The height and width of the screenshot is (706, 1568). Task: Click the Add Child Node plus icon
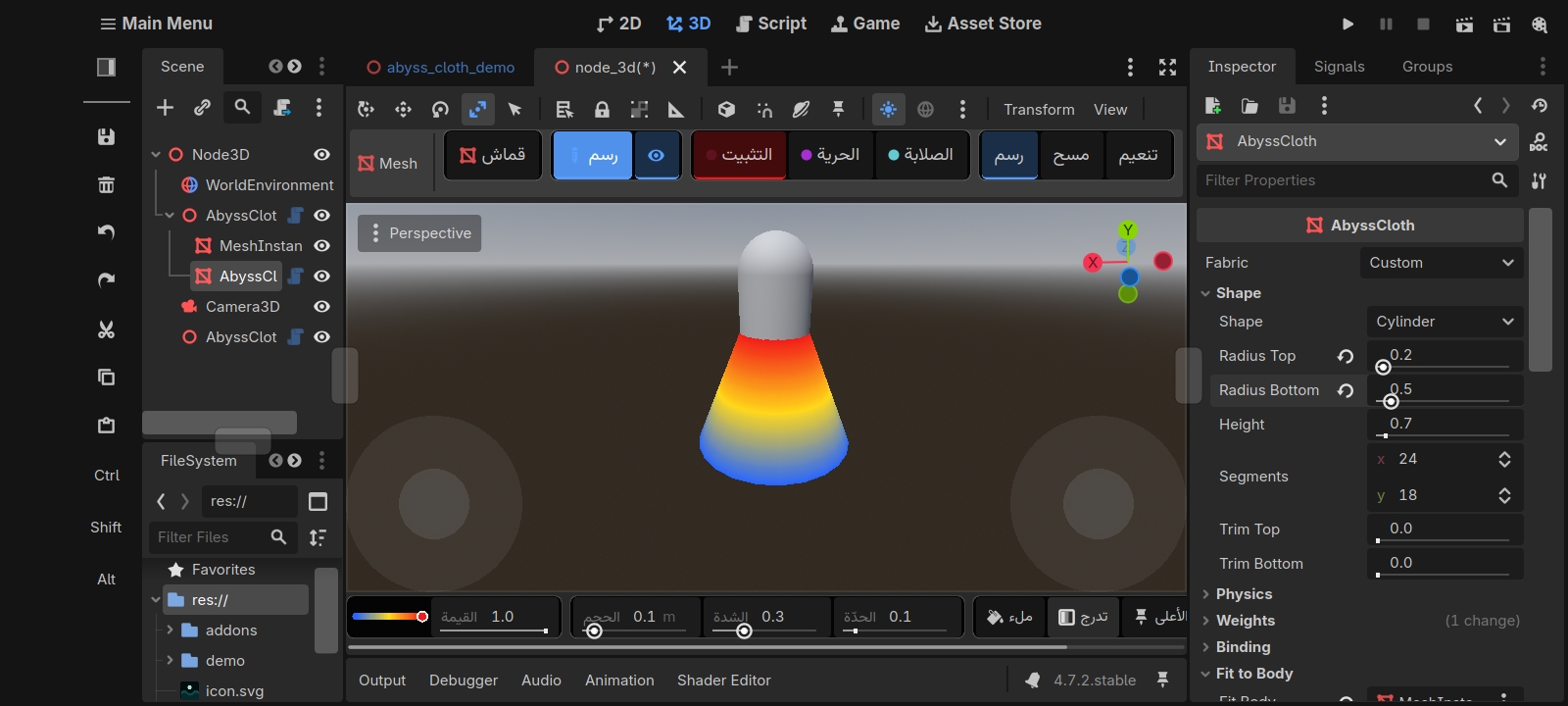[165, 108]
